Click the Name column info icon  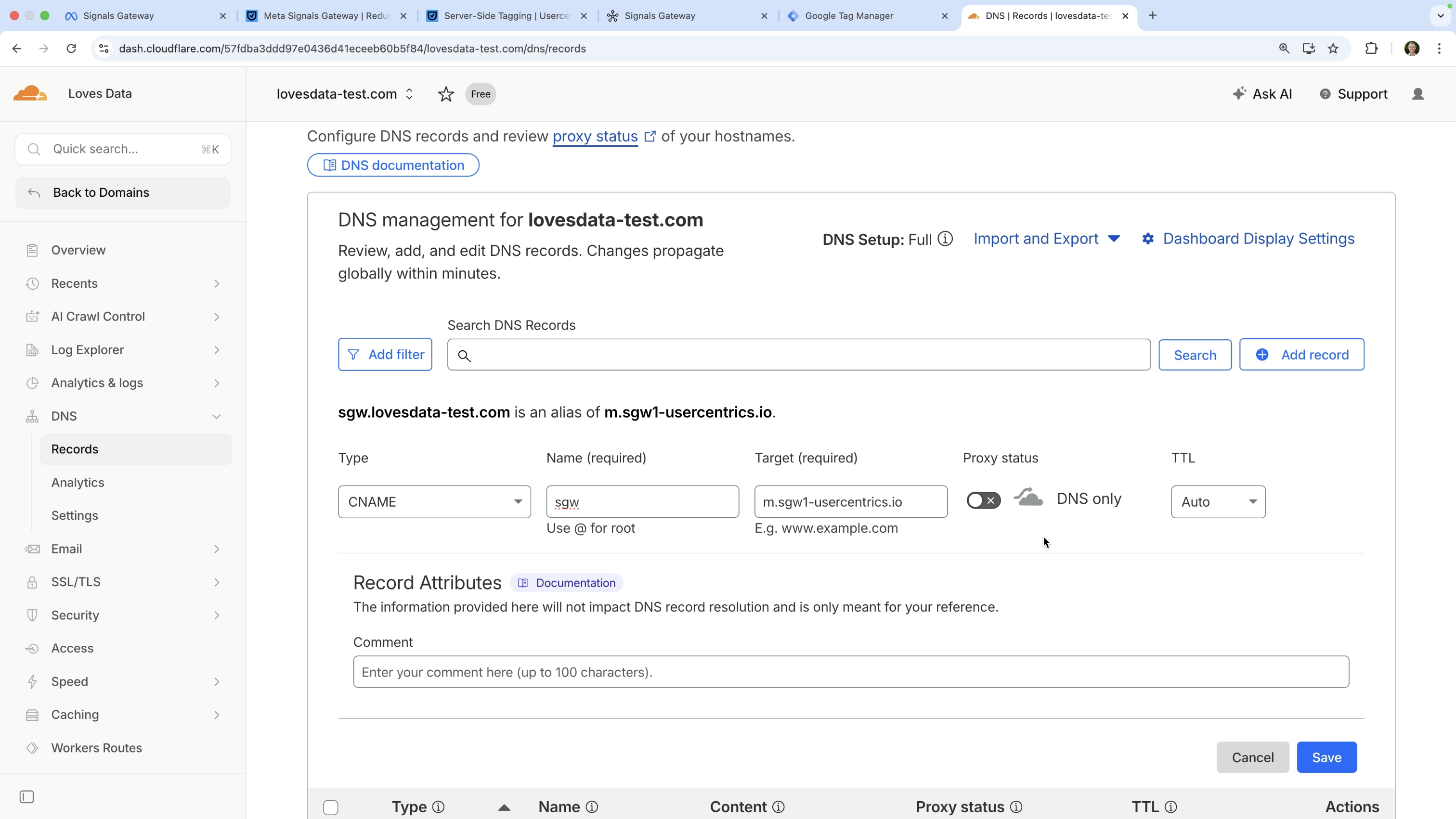pyautogui.click(x=592, y=806)
